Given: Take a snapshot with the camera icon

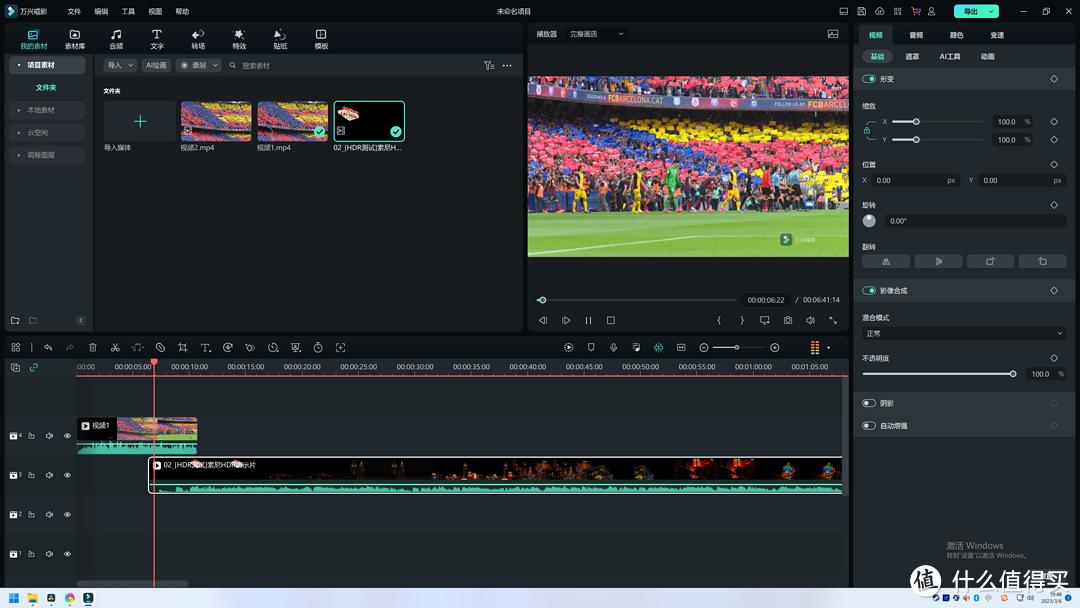Looking at the screenshot, I should (x=788, y=320).
